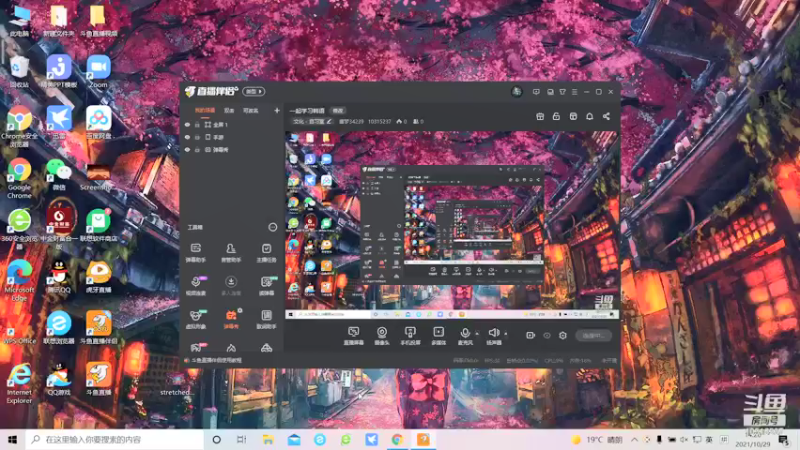
Task: Click 修改 next to stream title
Action: point(338,110)
